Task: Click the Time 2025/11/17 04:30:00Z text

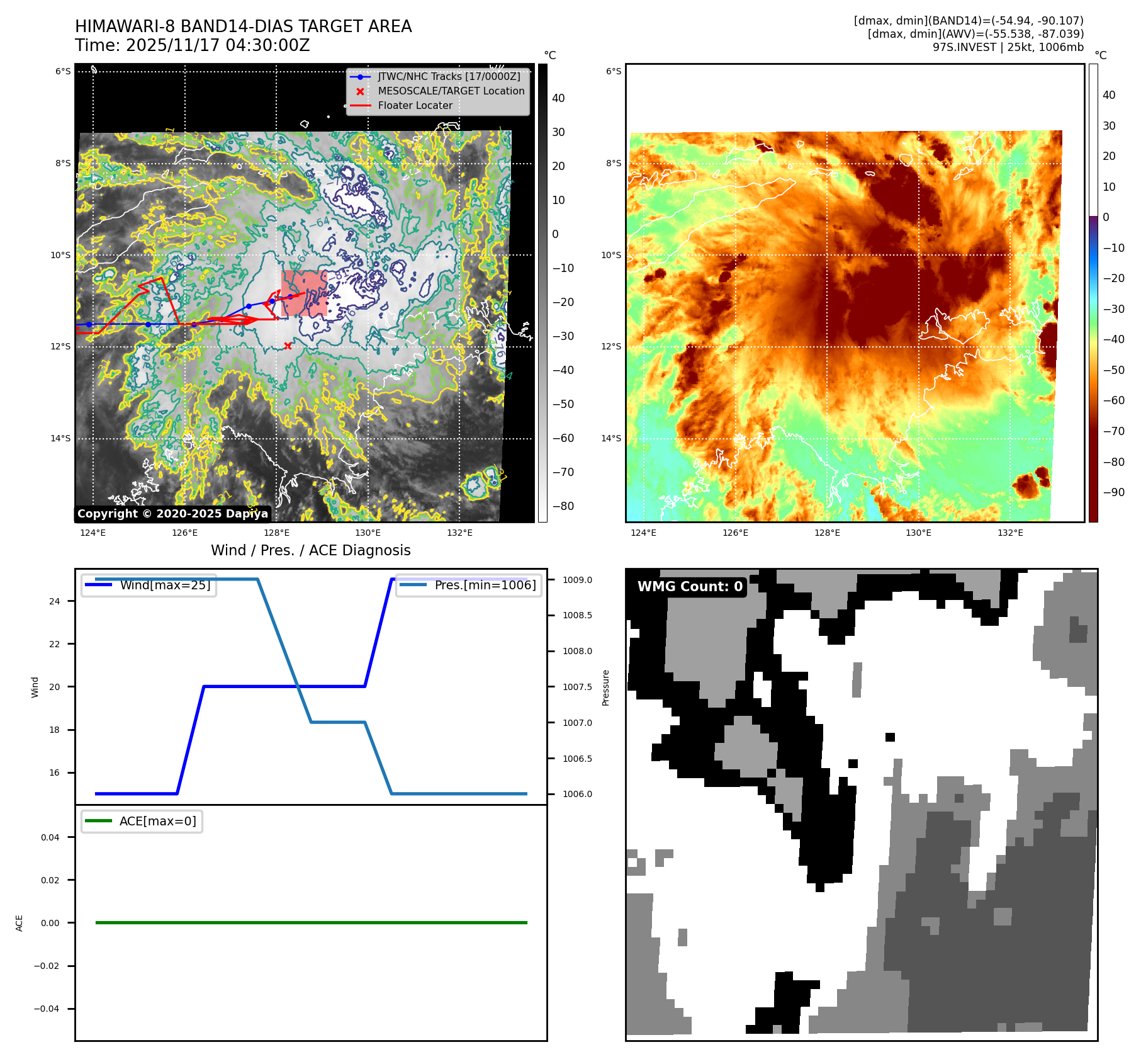Action: (192, 45)
